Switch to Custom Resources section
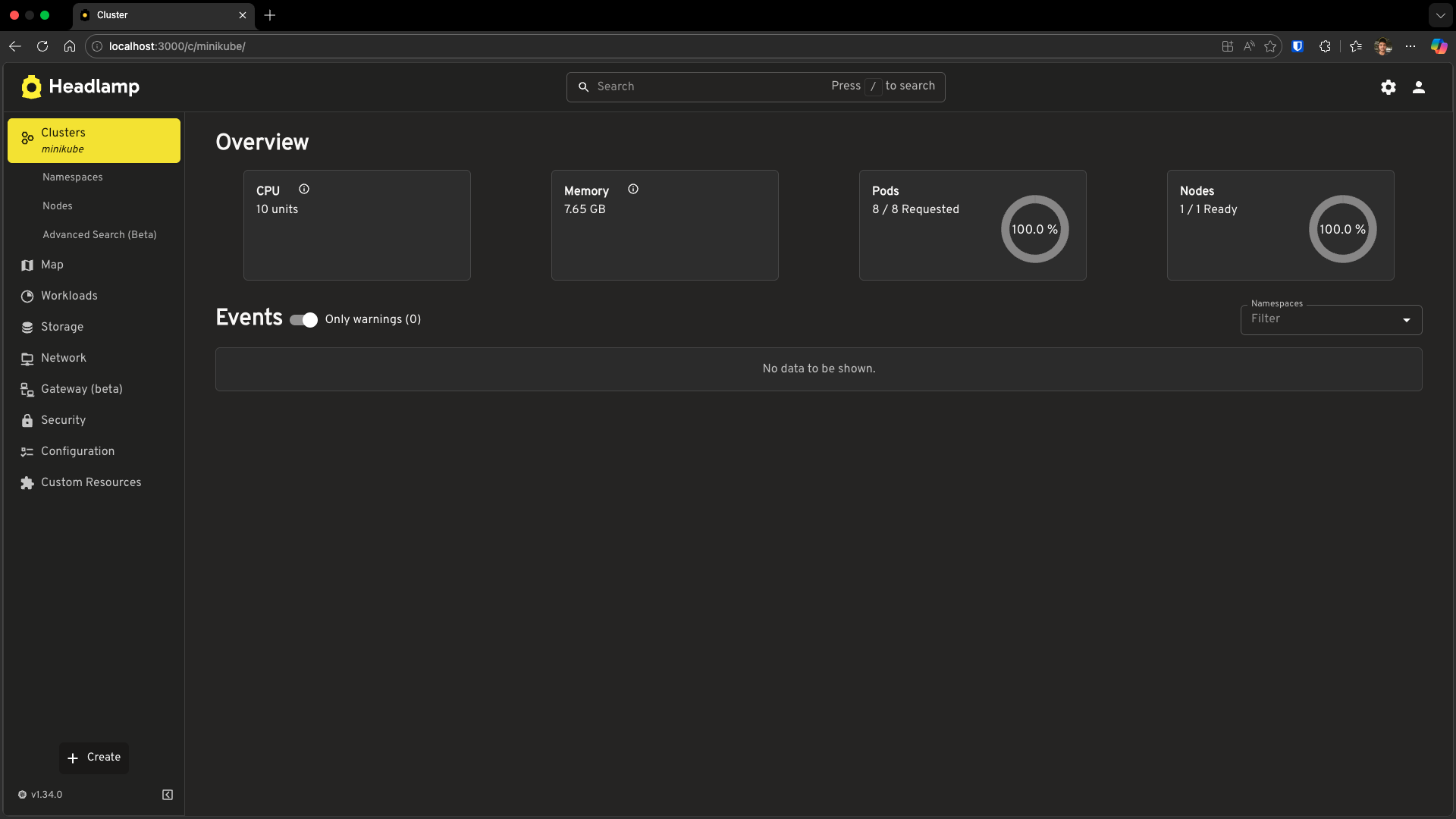This screenshot has width=1456, height=819. (x=90, y=482)
